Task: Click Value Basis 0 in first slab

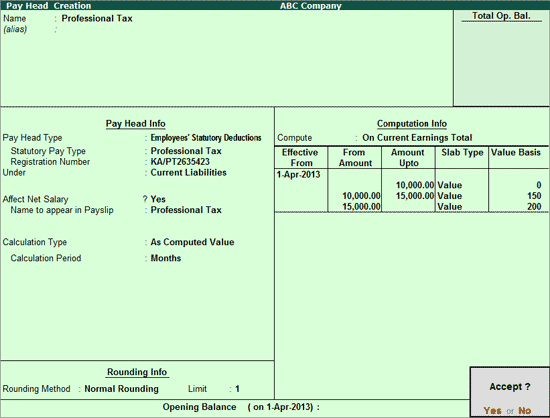Action: (x=538, y=185)
